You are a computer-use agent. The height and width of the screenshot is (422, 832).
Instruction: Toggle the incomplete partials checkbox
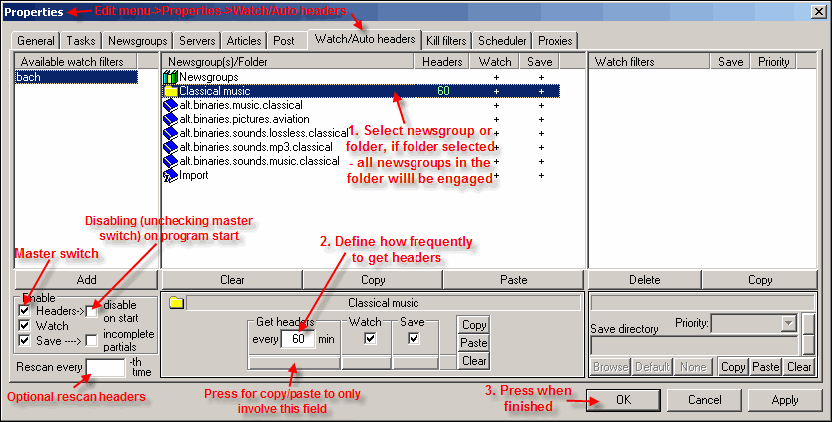[92, 341]
